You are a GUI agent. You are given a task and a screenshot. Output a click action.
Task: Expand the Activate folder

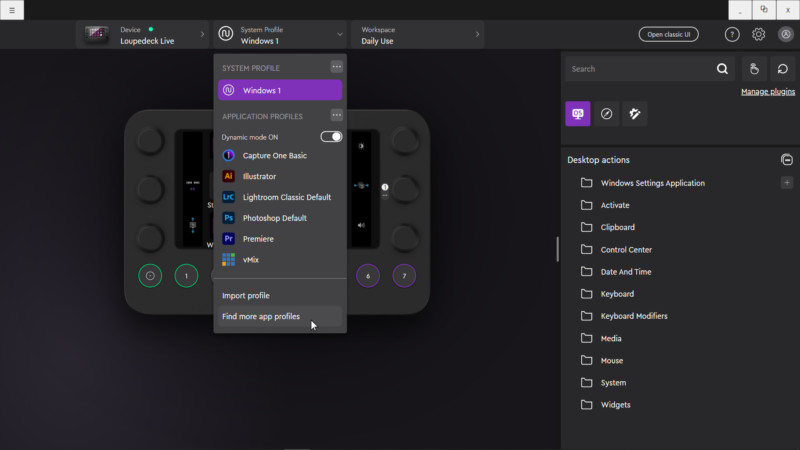[605, 205]
